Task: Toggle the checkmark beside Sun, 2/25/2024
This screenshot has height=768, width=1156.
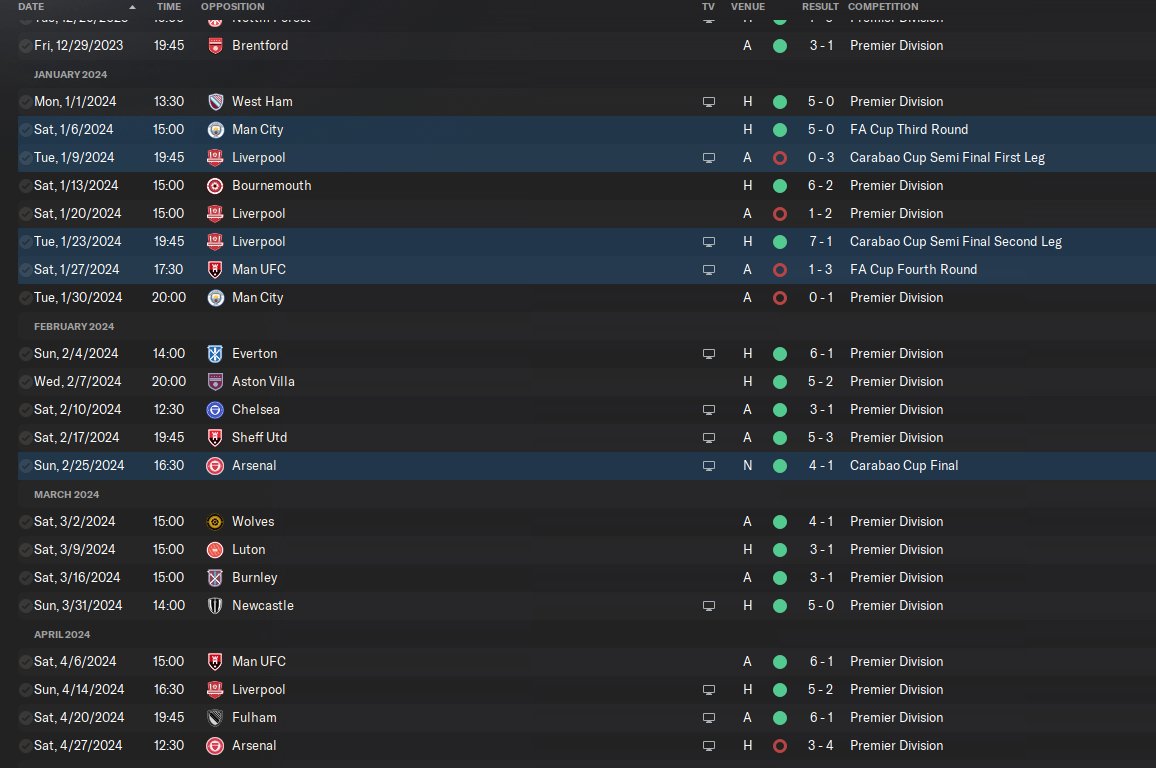Action: pyautogui.click(x=26, y=466)
